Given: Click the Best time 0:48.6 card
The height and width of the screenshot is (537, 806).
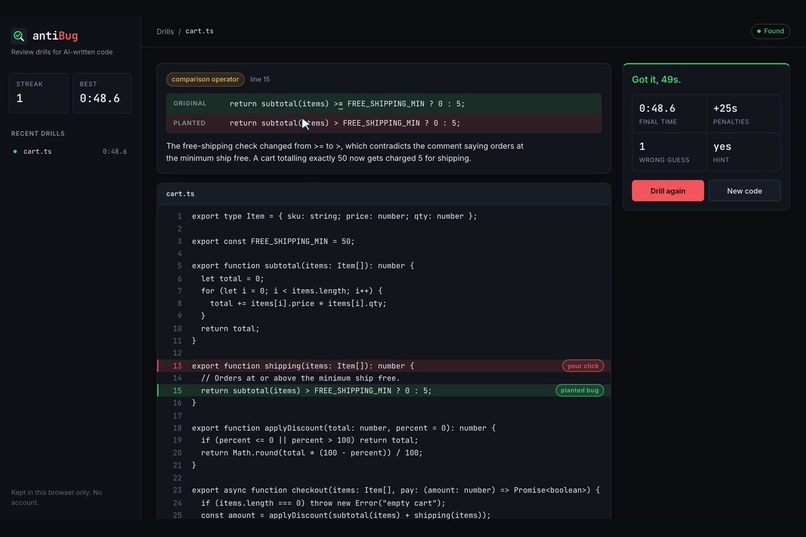Looking at the screenshot, I should (102, 93).
